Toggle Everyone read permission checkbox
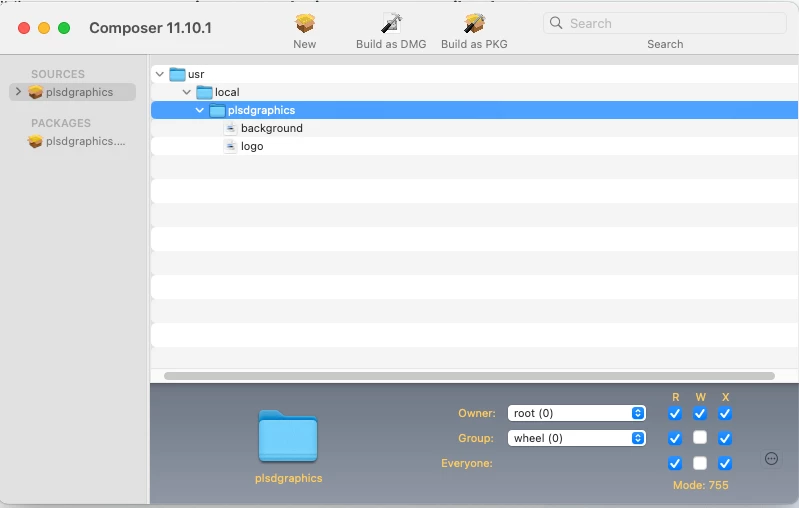The height and width of the screenshot is (508, 799). pos(675,463)
